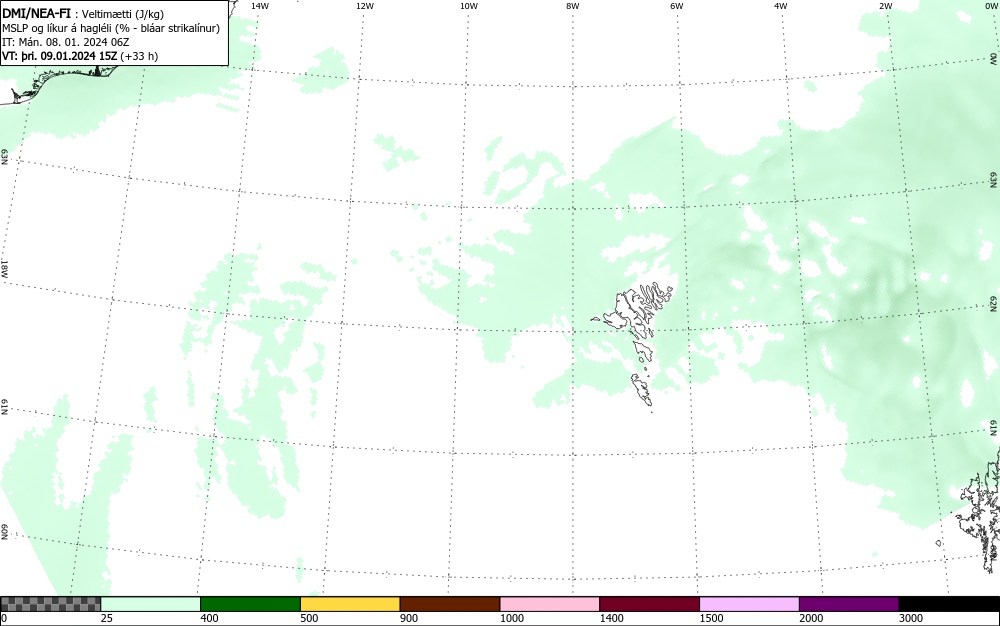The width and height of the screenshot is (1000, 626).
Task: Click the Iceland coastline outline near the title box
Action: point(57,83)
